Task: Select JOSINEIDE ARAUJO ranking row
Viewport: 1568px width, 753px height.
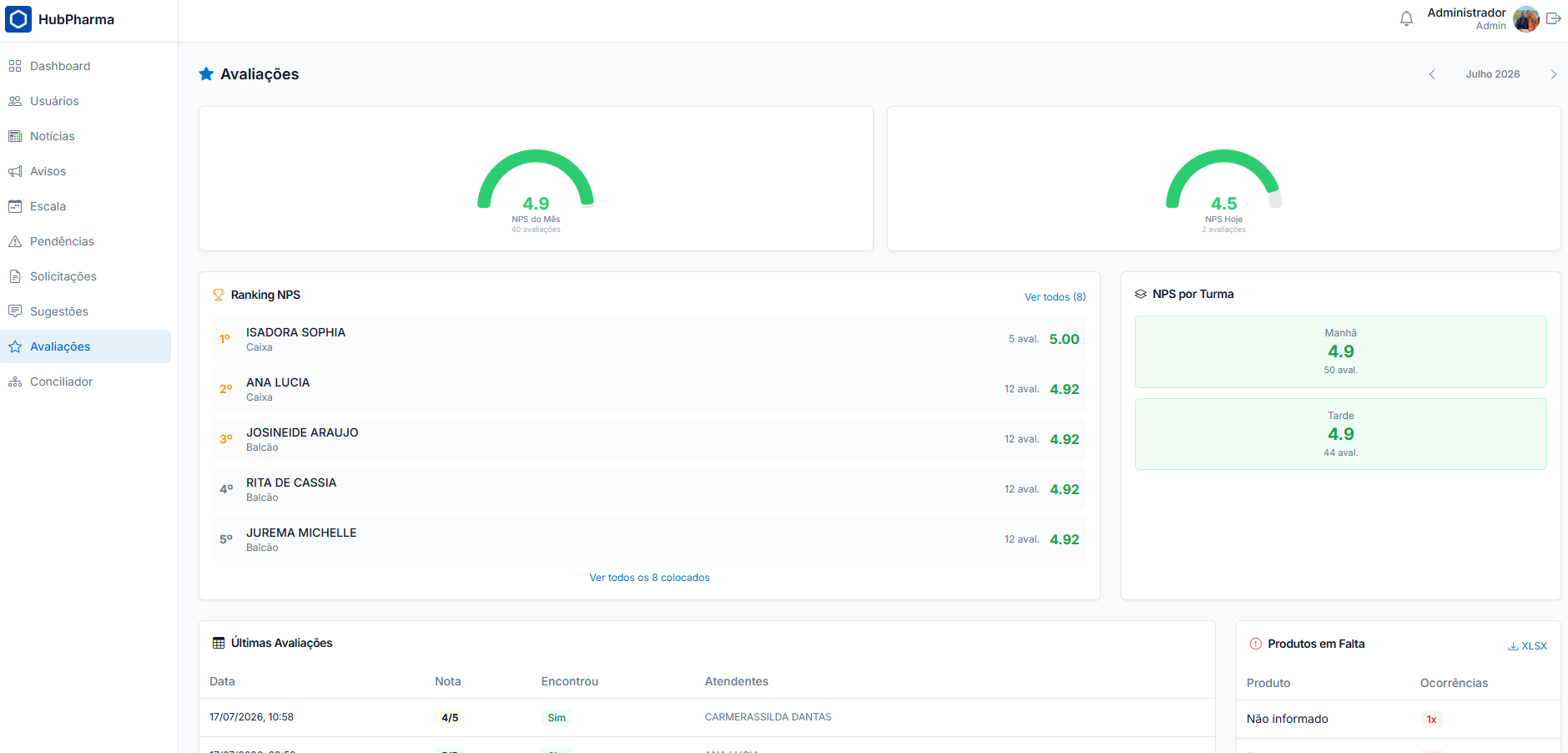Action: 649,439
